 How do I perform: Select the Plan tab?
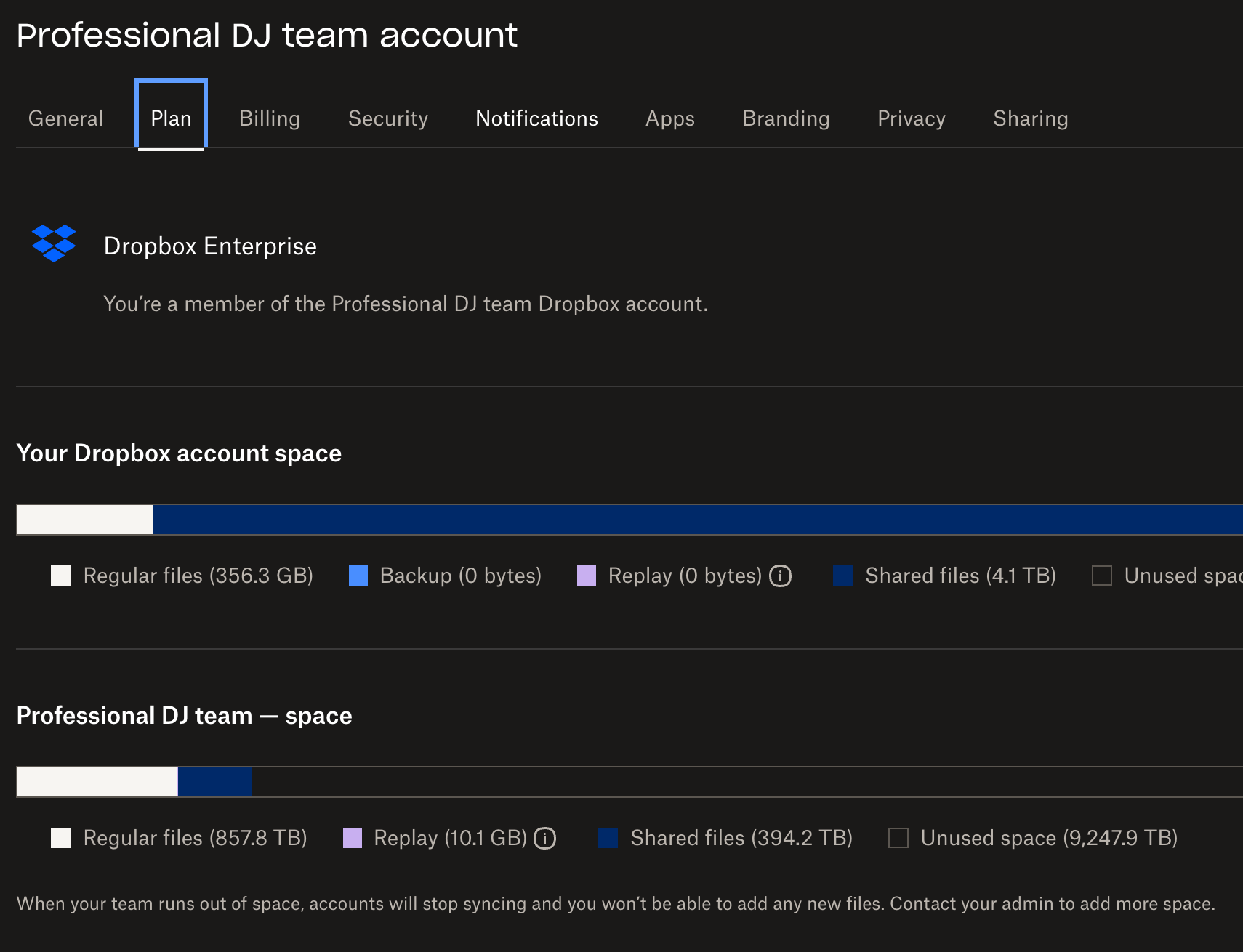click(x=171, y=118)
